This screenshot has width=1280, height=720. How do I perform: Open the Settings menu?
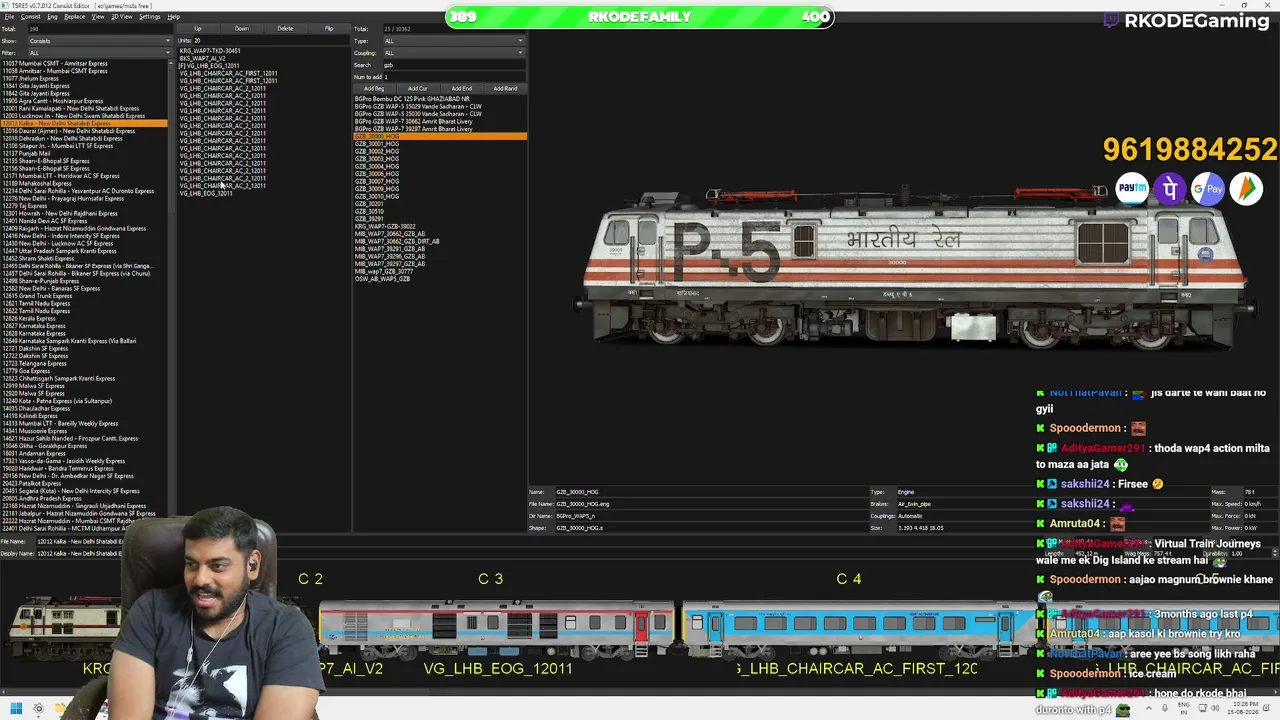[150, 17]
